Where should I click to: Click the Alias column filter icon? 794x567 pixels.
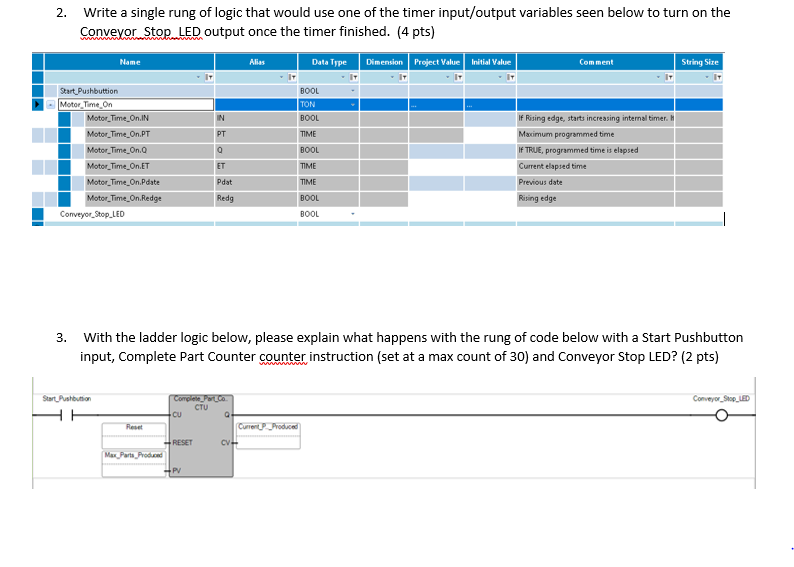point(292,77)
